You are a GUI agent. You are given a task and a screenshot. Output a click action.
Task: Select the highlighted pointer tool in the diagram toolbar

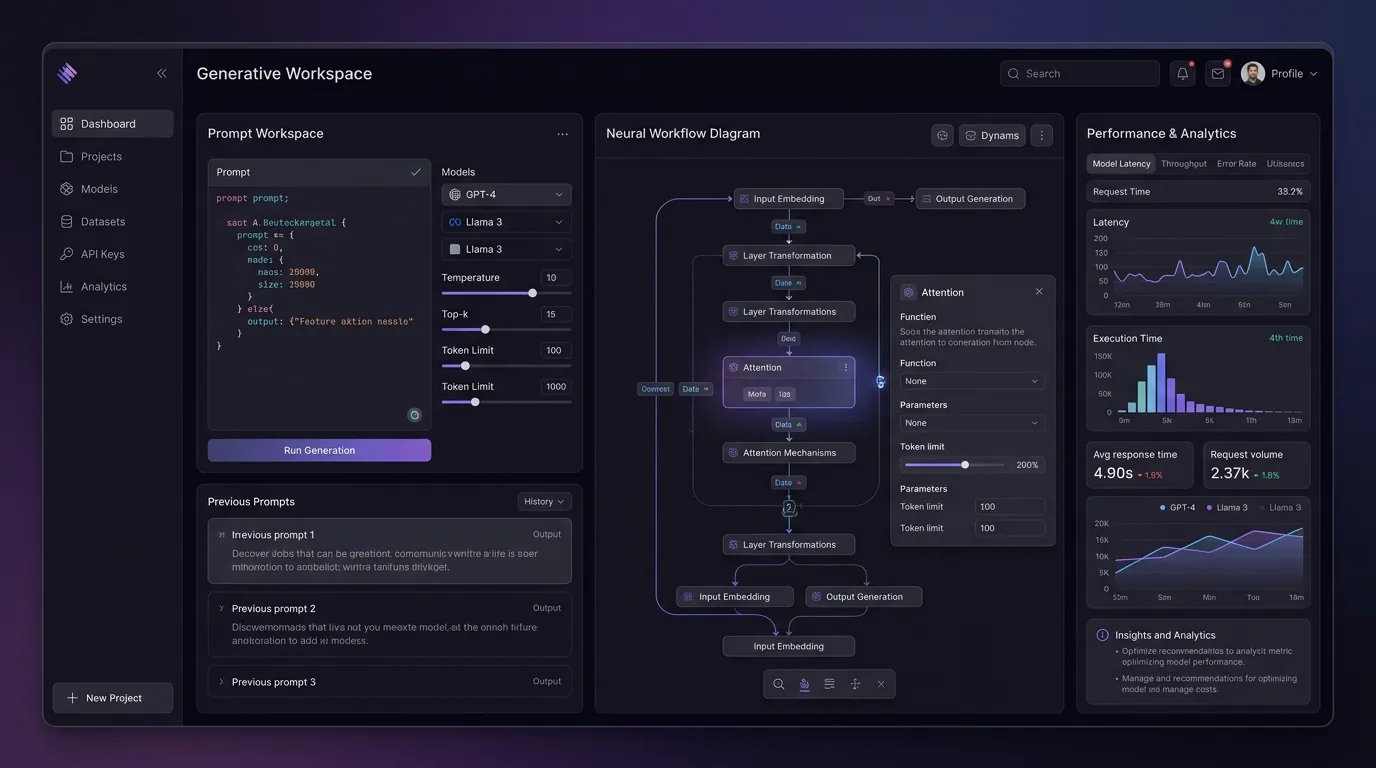click(x=804, y=684)
